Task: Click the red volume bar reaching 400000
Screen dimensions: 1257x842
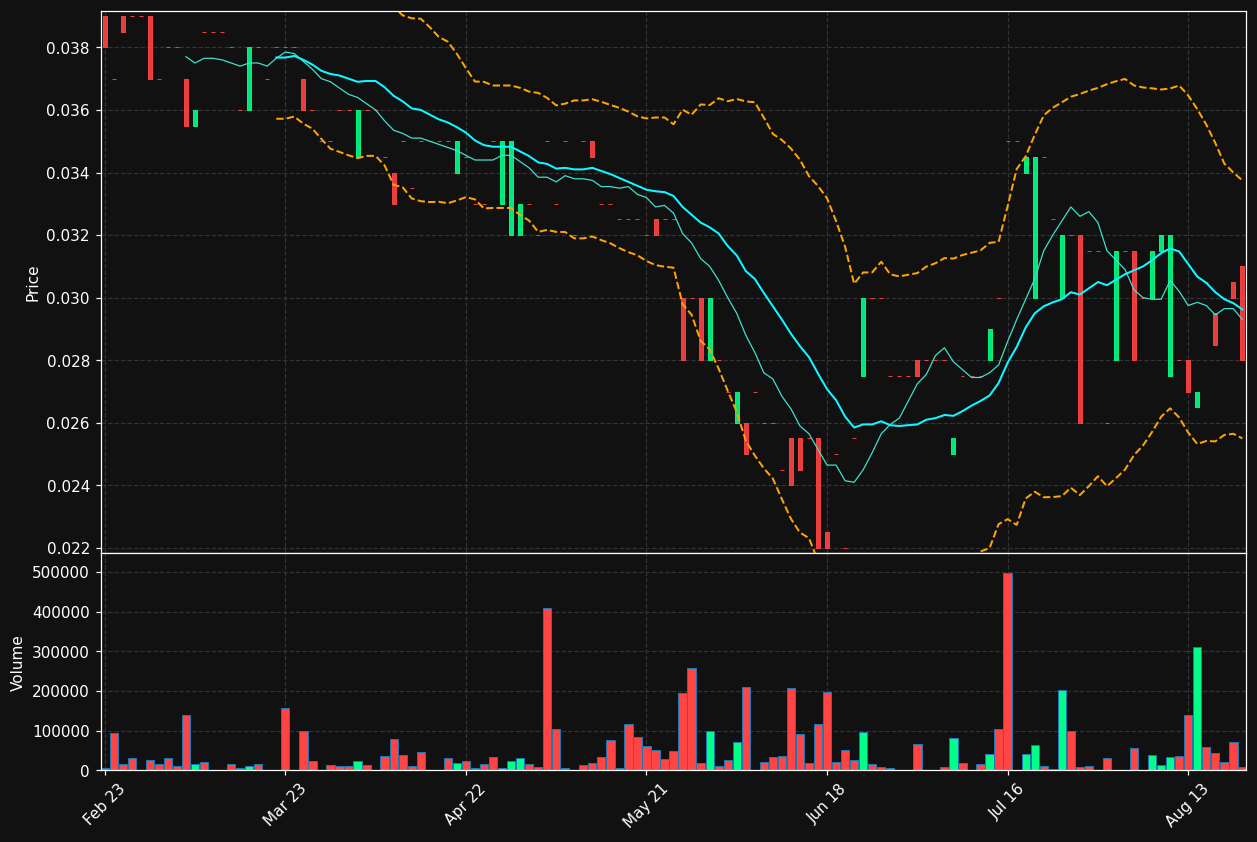Action: (x=547, y=690)
